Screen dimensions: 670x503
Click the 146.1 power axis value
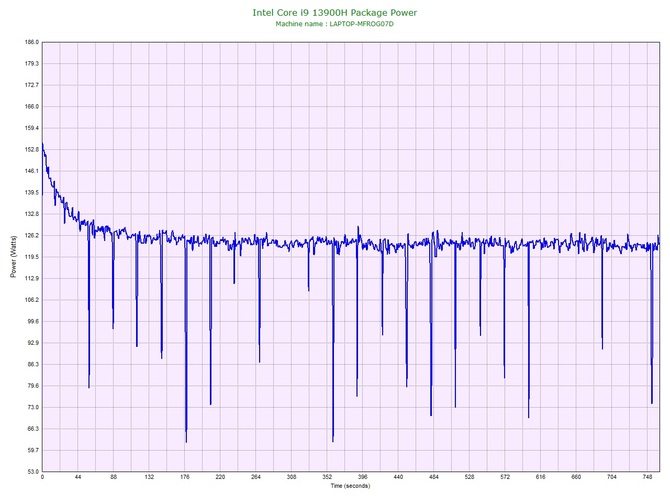click(32, 171)
